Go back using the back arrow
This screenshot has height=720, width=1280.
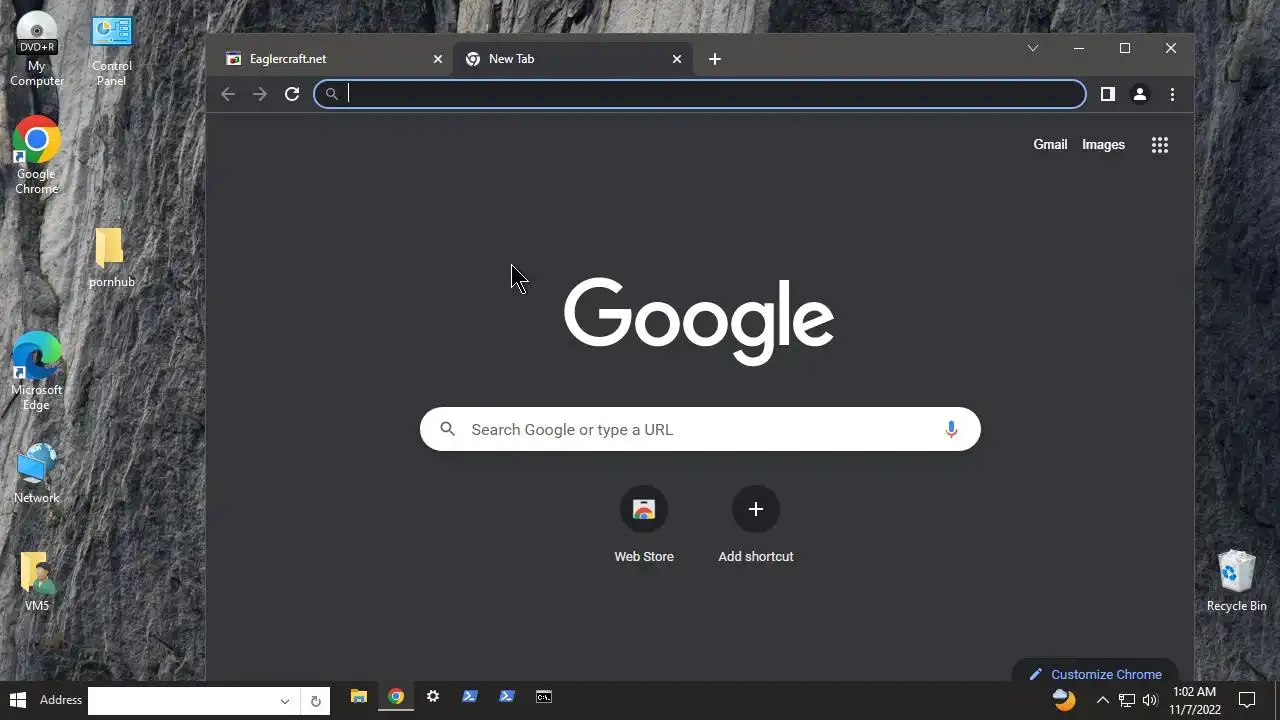pyautogui.click(x=228, y=94)
